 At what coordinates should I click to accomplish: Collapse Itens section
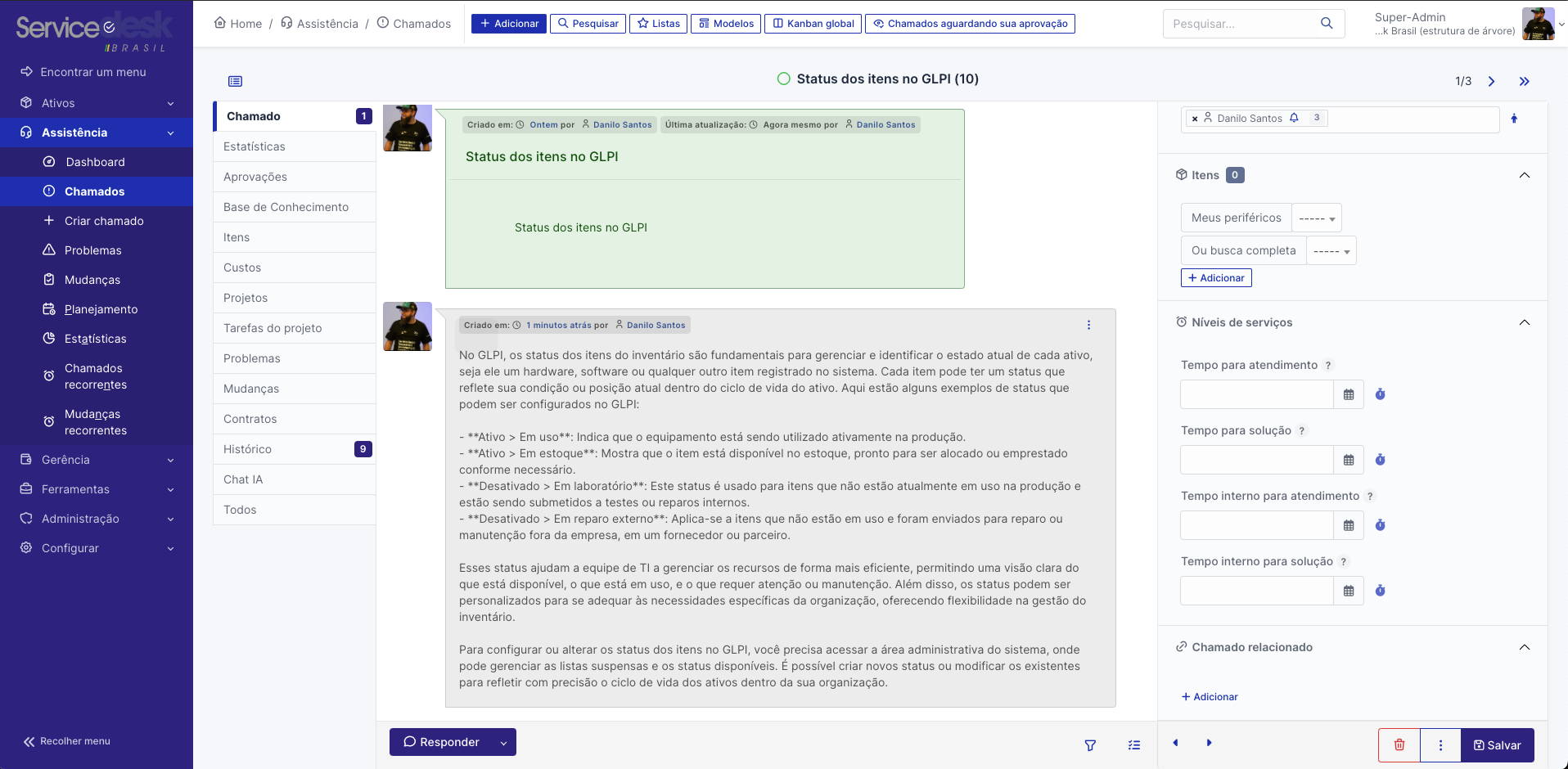(x=1524, y=175)
